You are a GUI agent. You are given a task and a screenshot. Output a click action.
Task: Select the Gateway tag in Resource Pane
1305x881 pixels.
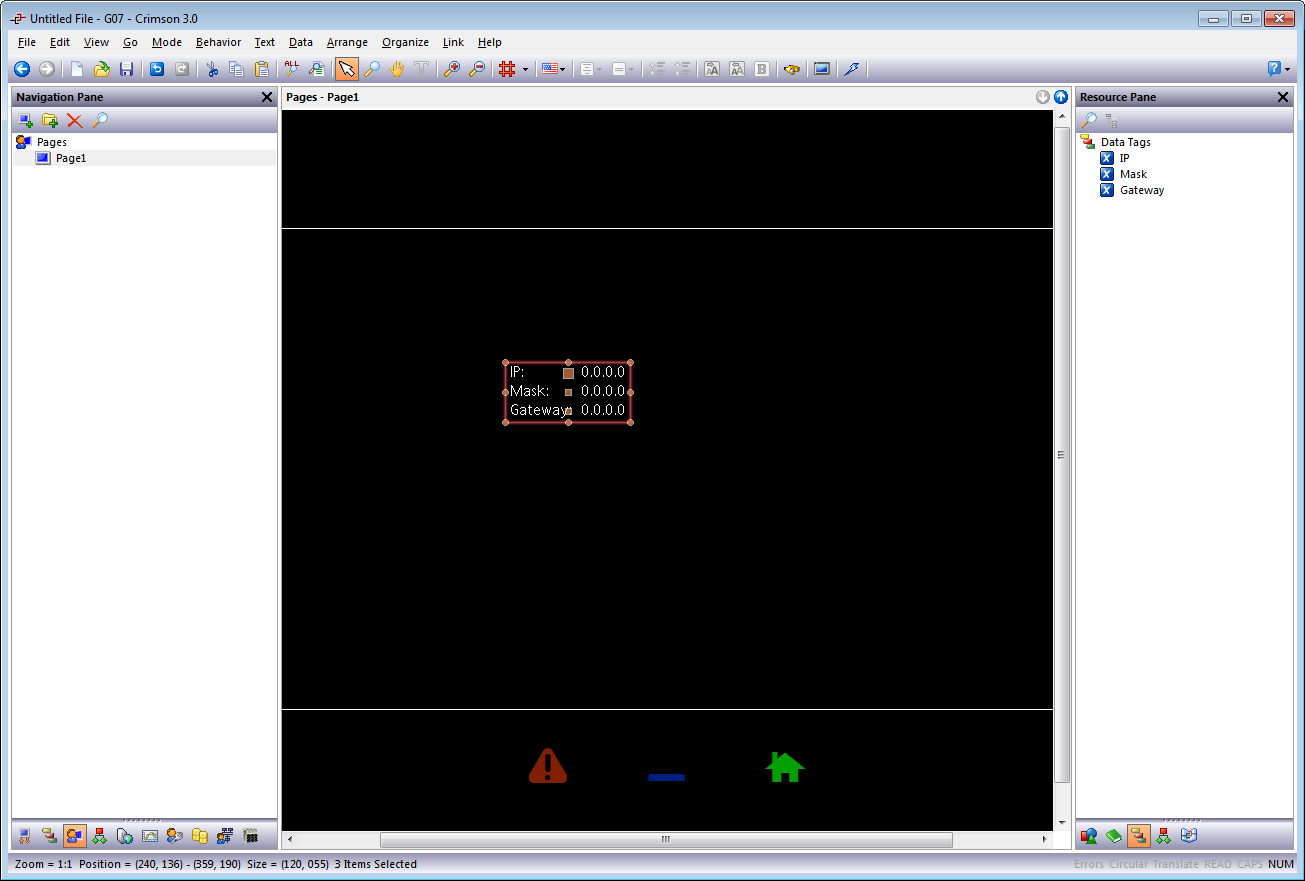coord(1142,190)
